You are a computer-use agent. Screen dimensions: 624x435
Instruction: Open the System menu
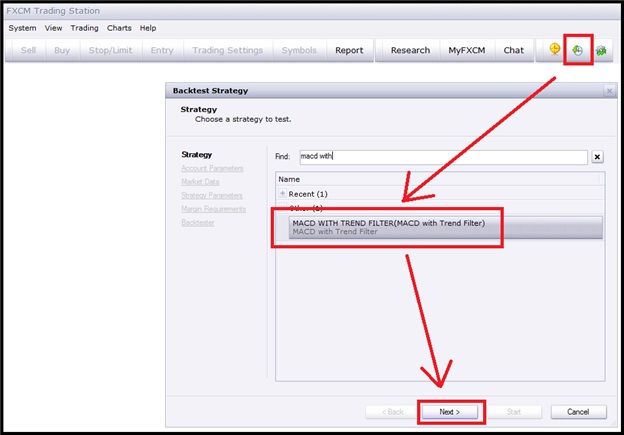[x=22, y=28]
